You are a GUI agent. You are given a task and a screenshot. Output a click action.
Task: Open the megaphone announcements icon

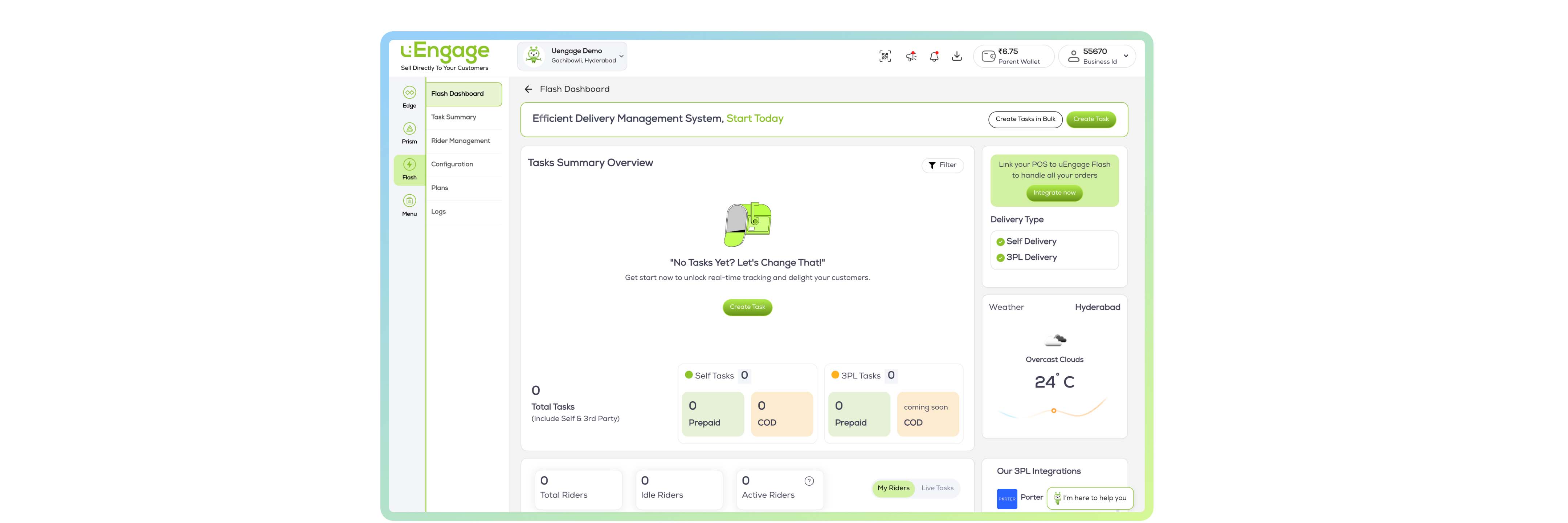911,57
